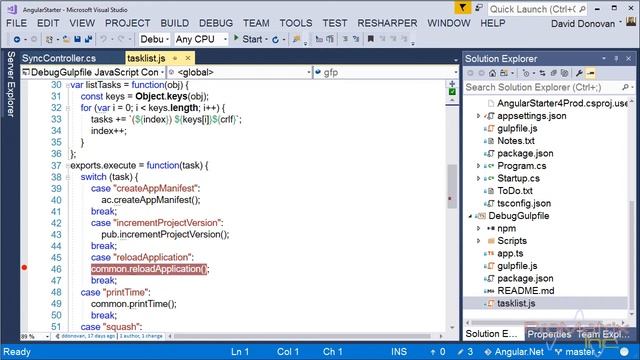Click the Pending Changes Filter clock icon
This screenshot has width=640, height=360.
pyautogui.click(x=526, y=73)
